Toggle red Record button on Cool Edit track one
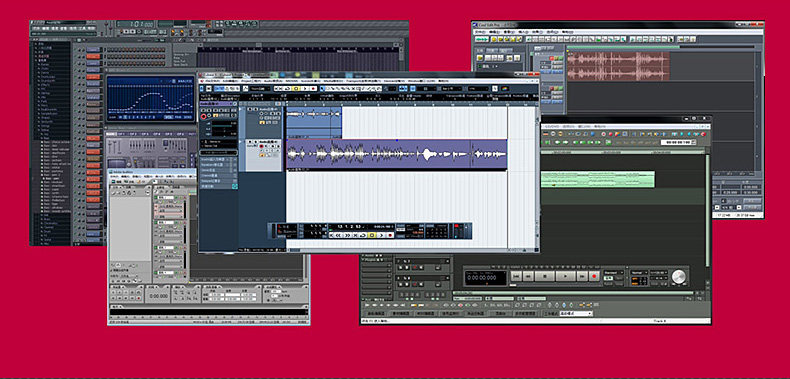Viewport: 790px width, 379px height. (x=552, y=58)
